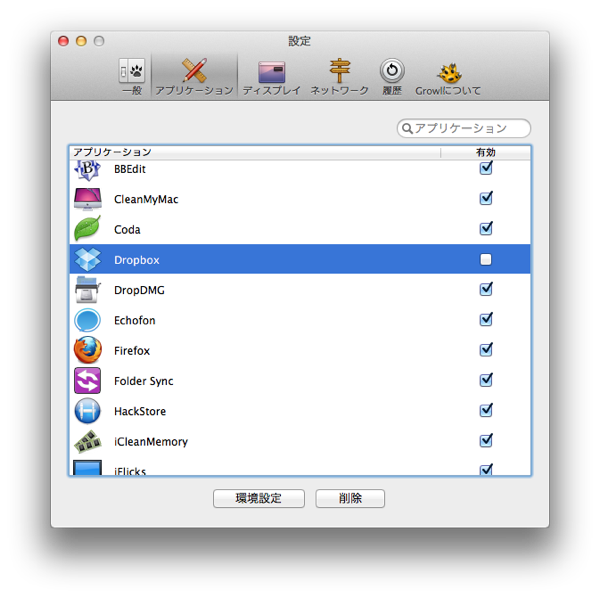
Task: Focus the アプリケーション search field
Action: click(464, 128)
